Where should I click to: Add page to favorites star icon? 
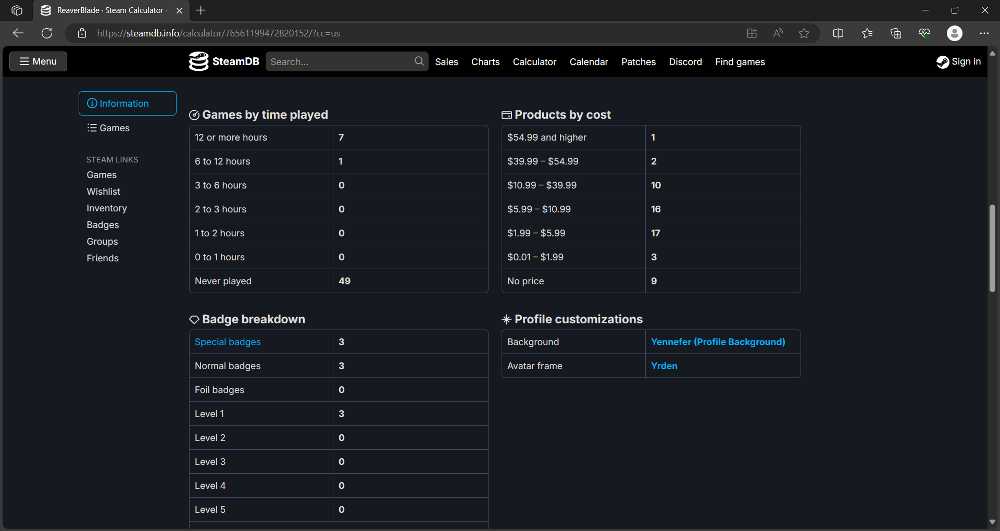804,33
